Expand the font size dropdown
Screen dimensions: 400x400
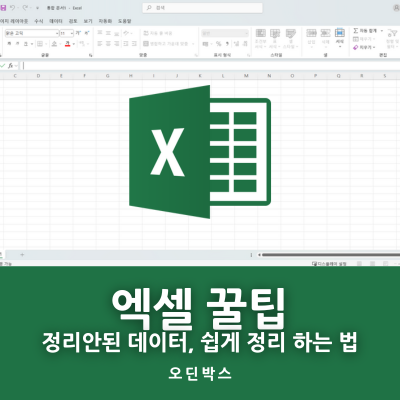point(72,33)
